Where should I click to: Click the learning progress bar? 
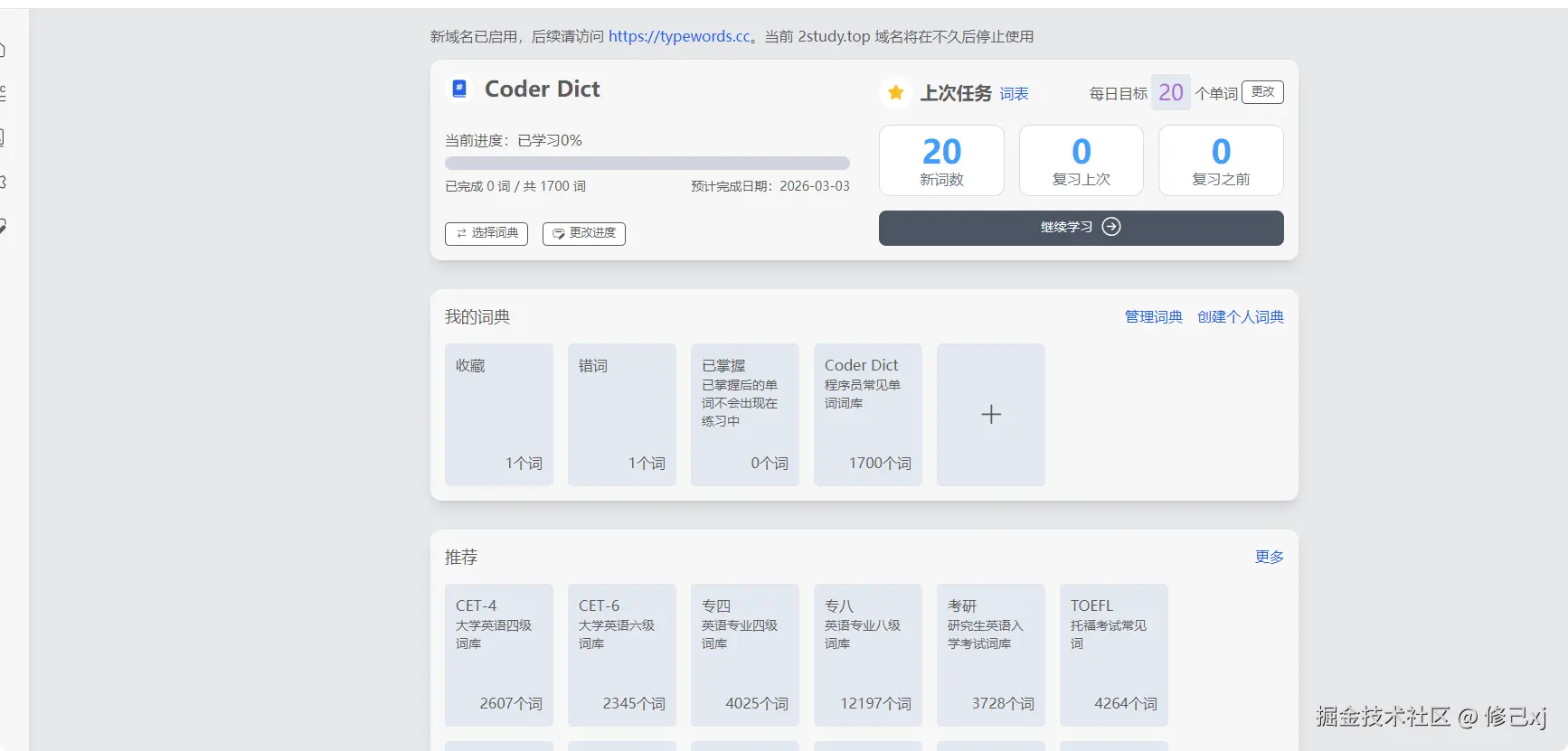647,164
